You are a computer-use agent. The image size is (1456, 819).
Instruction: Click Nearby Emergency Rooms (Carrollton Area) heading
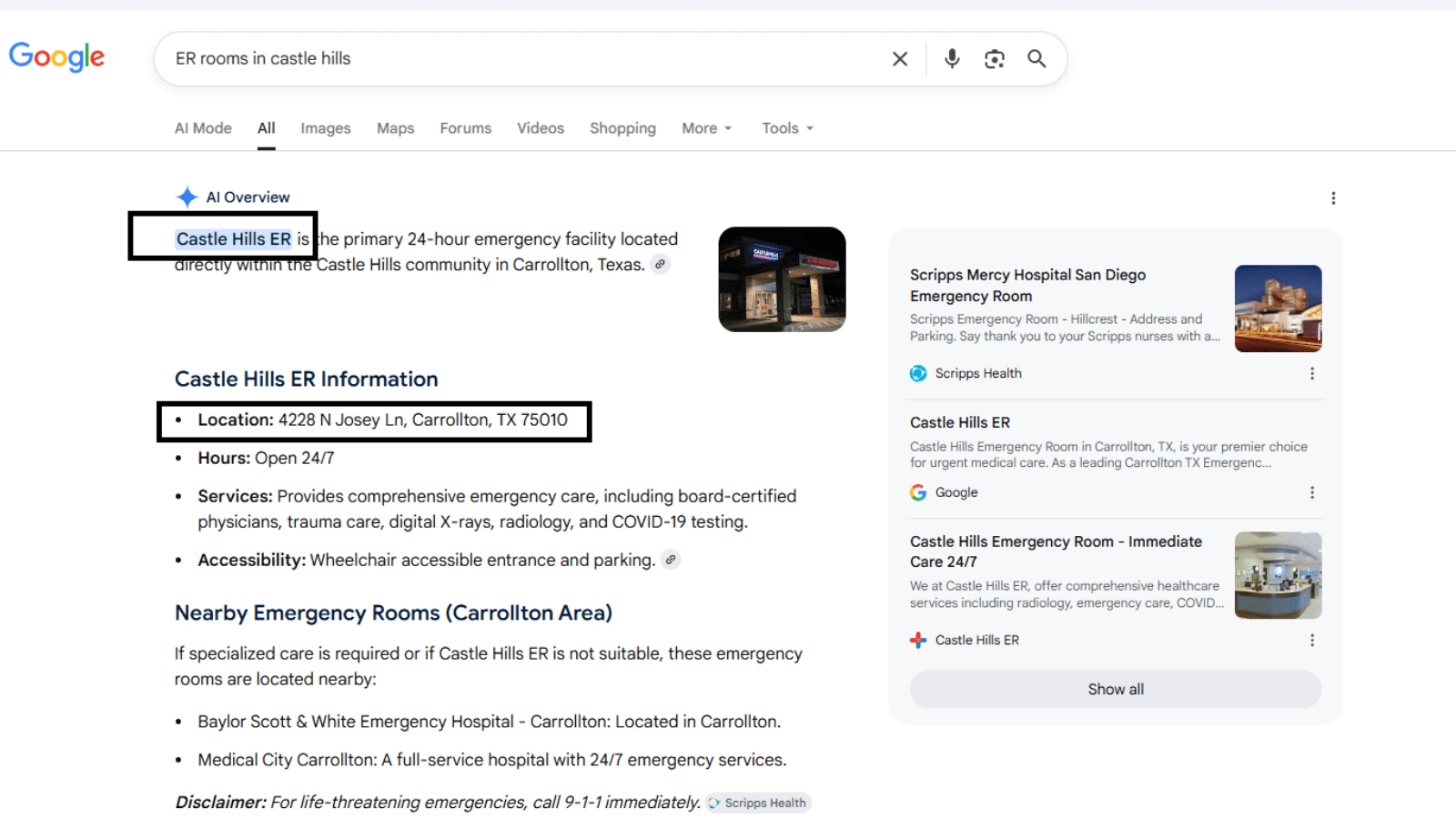tap(393, 613)
